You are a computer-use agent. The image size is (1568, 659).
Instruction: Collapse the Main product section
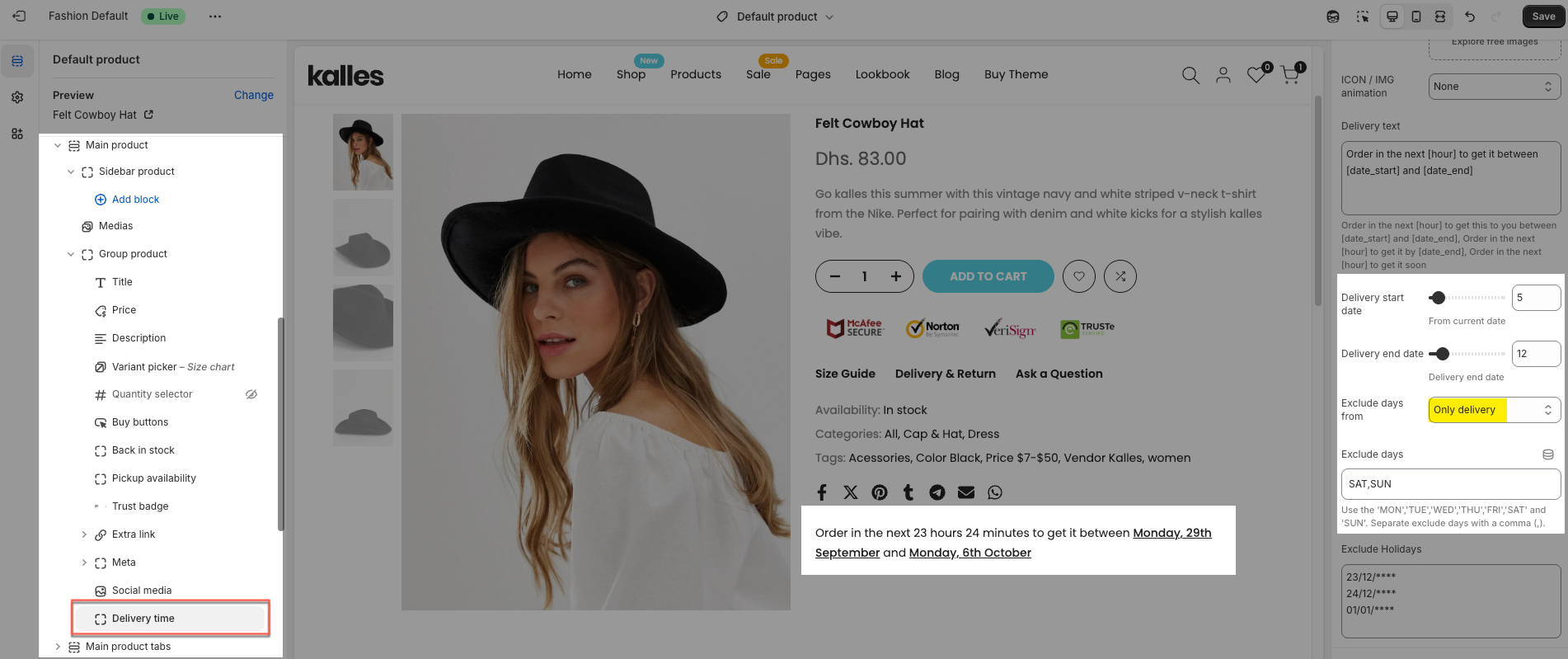coord(58,145)
